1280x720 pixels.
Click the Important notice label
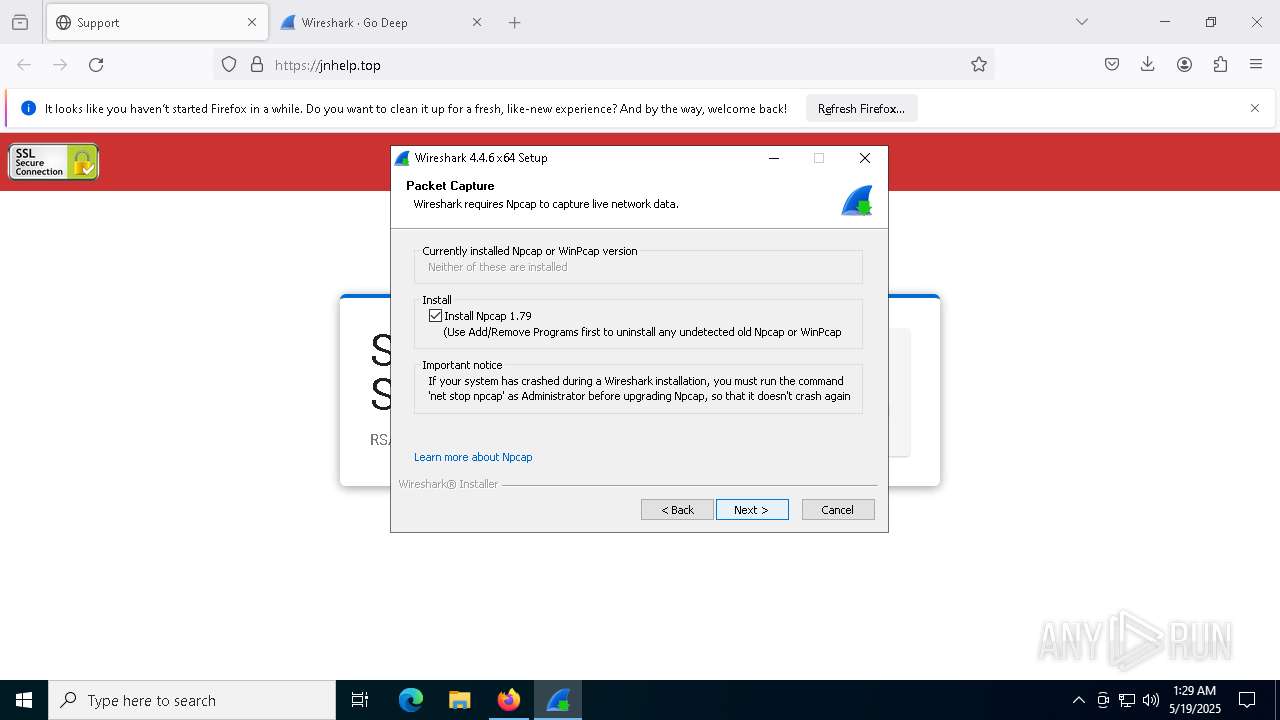[462, 365]
